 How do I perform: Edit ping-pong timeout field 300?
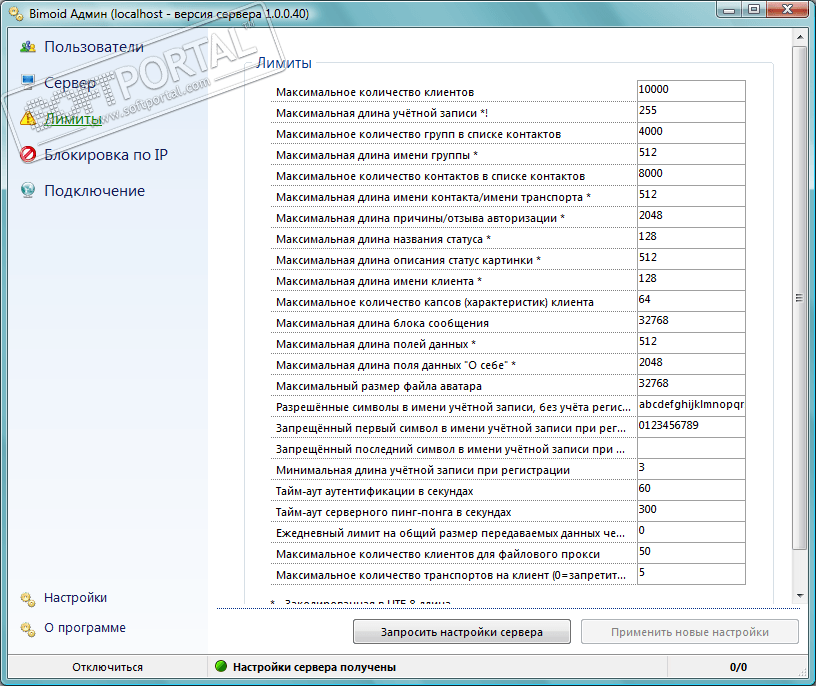[x=691, y=511]
